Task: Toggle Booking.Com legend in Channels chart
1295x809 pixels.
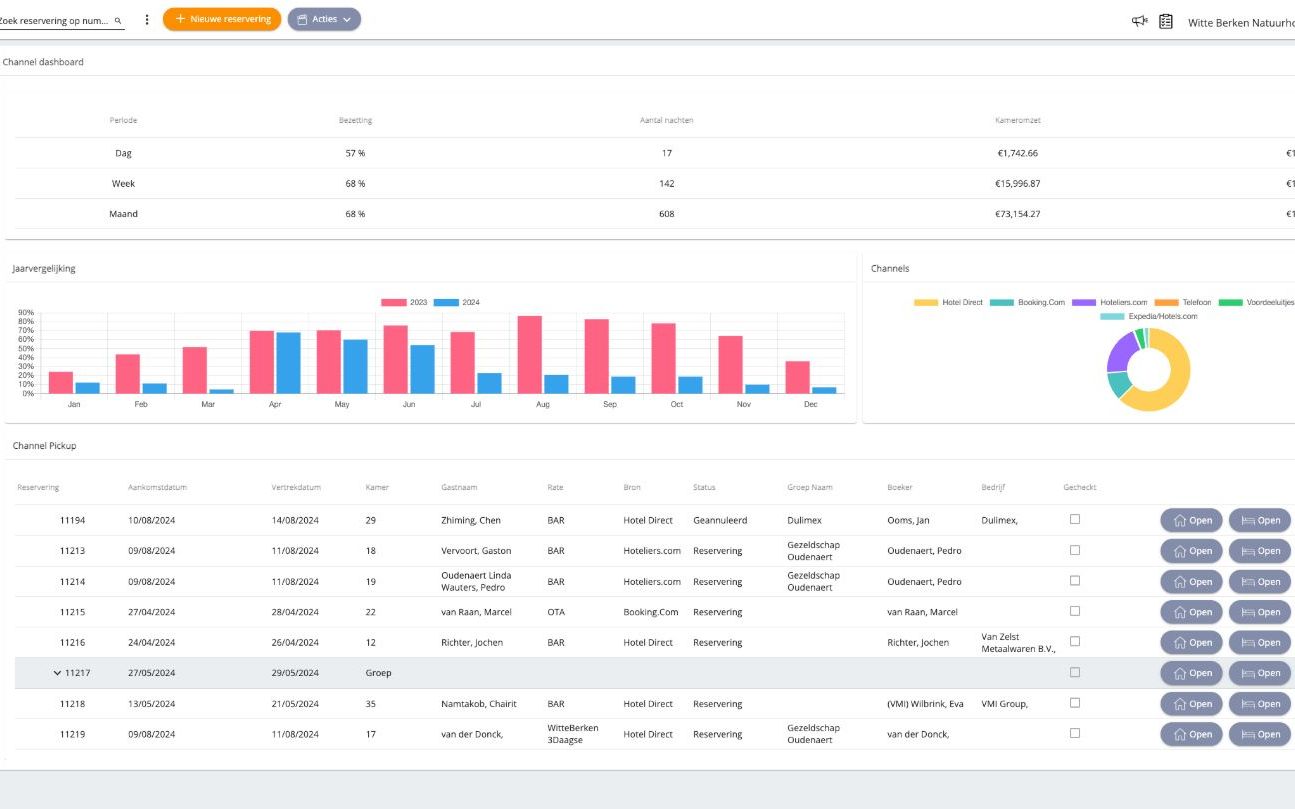Action: tap(1002, 302)
